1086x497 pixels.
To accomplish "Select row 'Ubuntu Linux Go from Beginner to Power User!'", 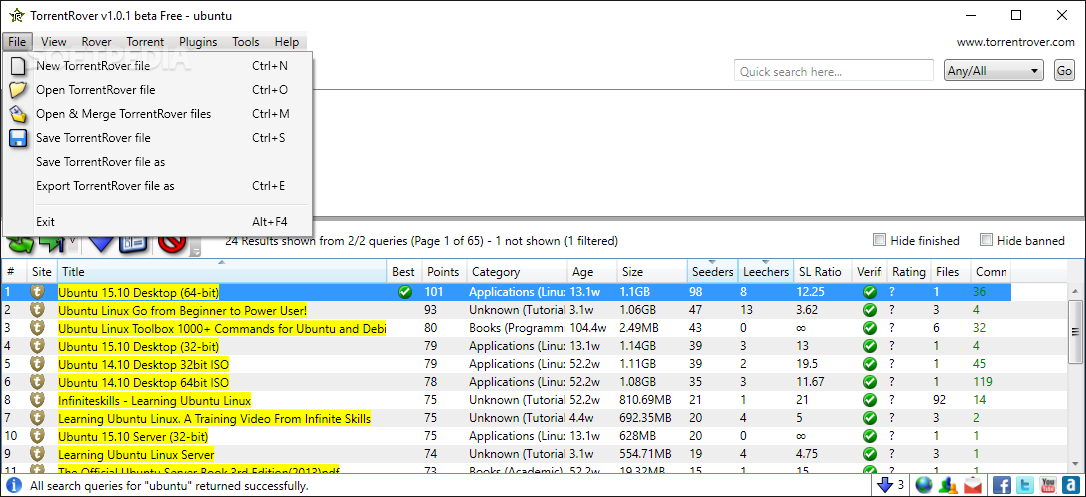I will click(506, 310).
